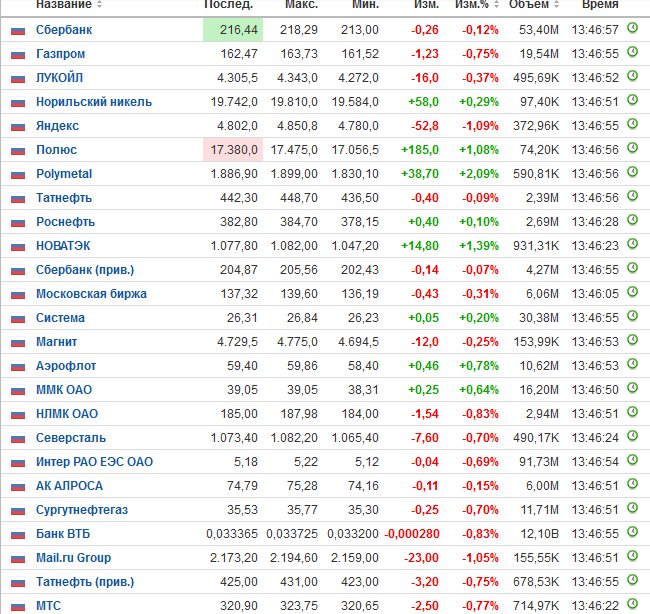
Task: Click the Система max price 26,84
Action: tap(302, 318)
